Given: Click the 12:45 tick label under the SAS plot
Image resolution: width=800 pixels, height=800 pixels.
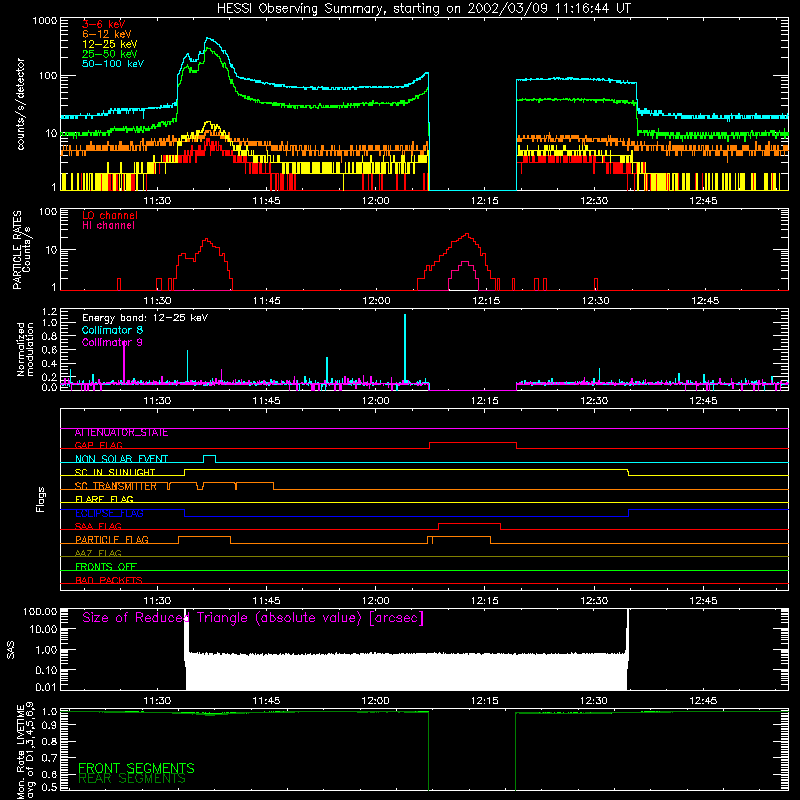Looking at the screenshot, I should [703, 701].
